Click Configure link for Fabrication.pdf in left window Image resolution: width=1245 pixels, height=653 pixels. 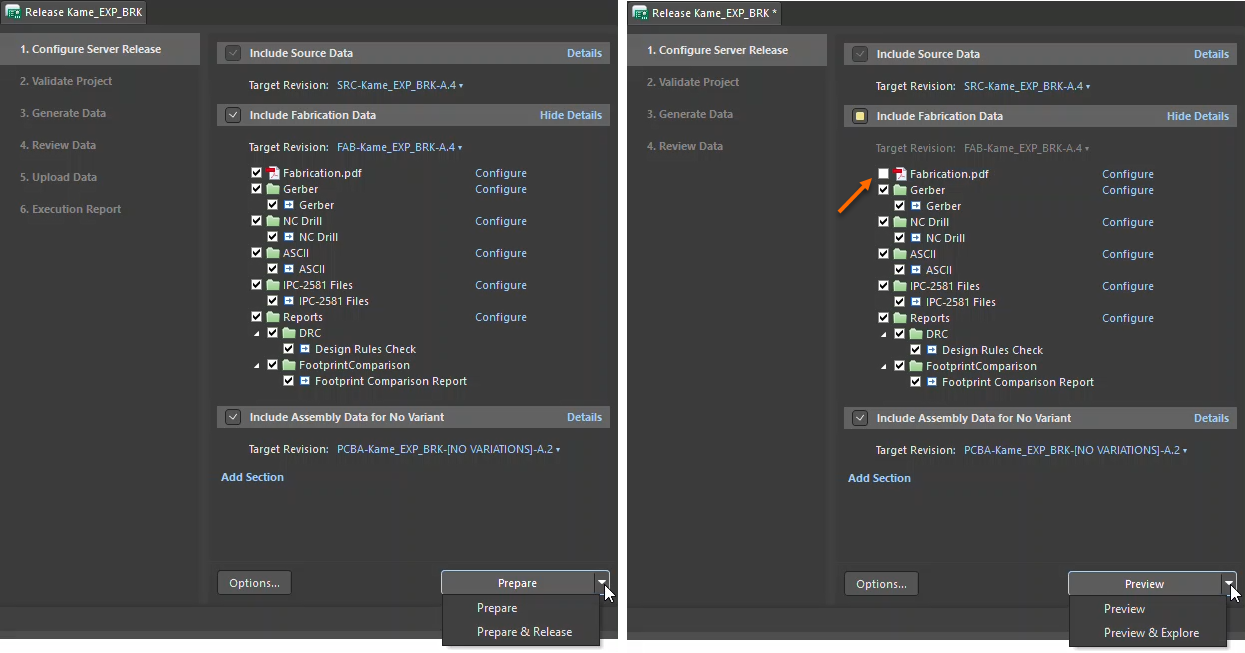tap(501, 173)
